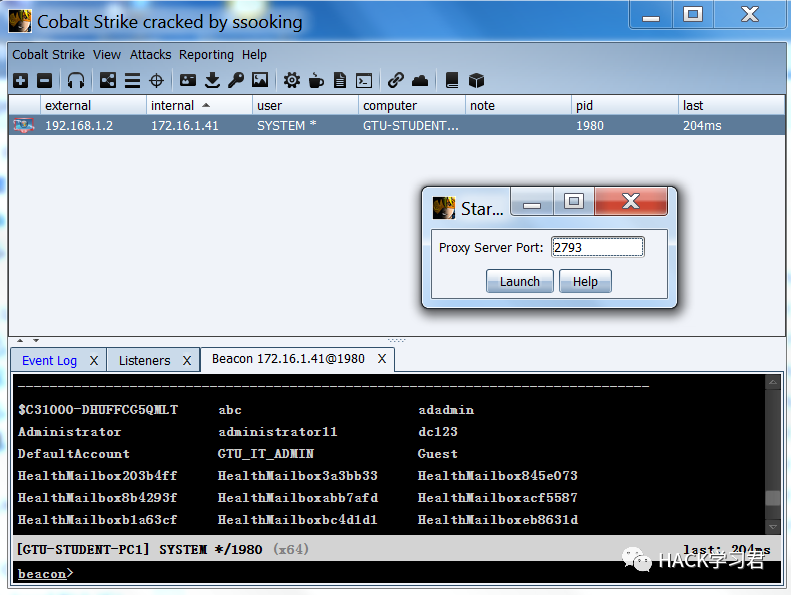This screenshot has height=595, width=791.
Task: Select the 192.168.1.2 beacon session row
Action: point(397,125)
